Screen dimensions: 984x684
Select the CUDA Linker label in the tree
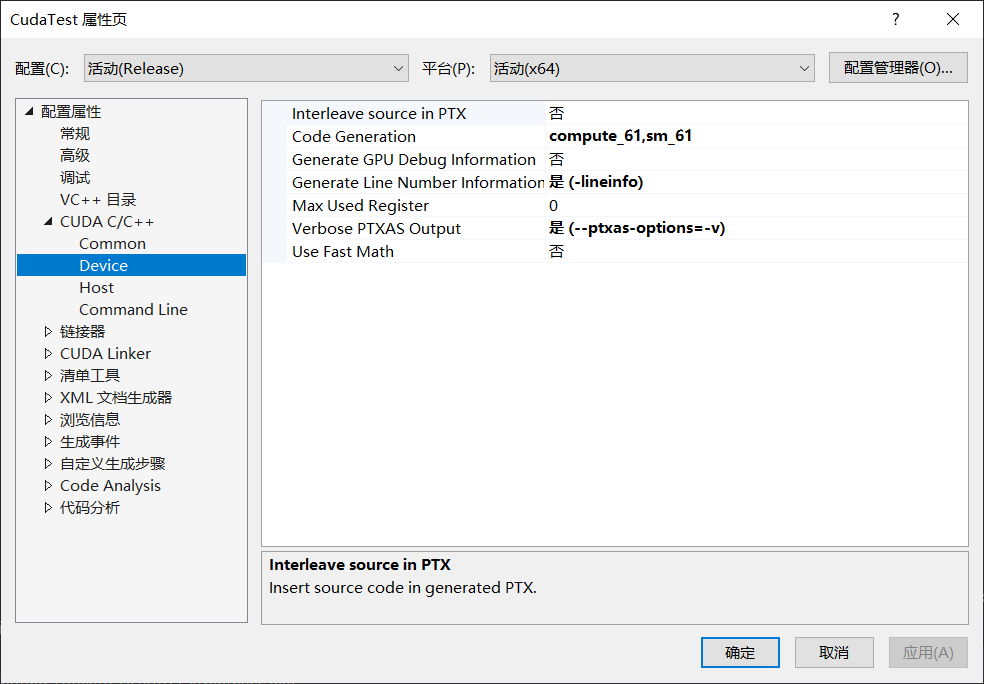coord(105,353)
